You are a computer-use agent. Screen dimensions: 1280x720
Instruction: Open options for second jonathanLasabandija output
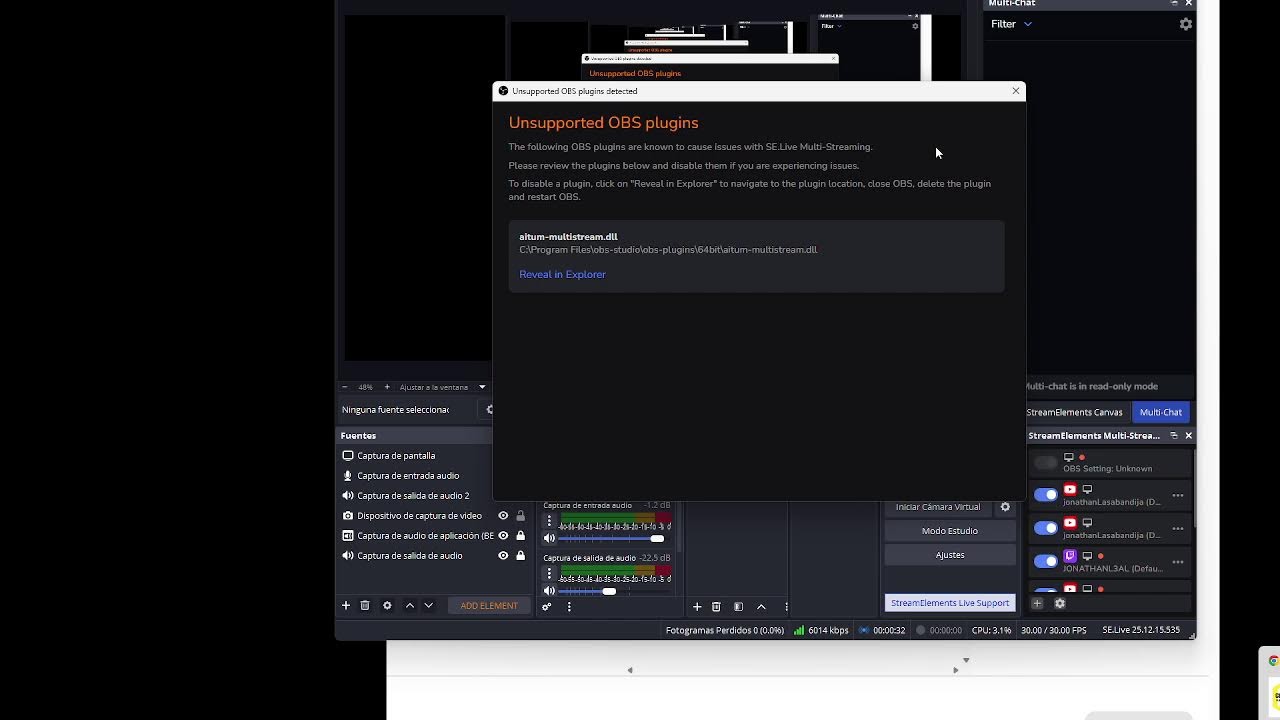[1178, 529]
